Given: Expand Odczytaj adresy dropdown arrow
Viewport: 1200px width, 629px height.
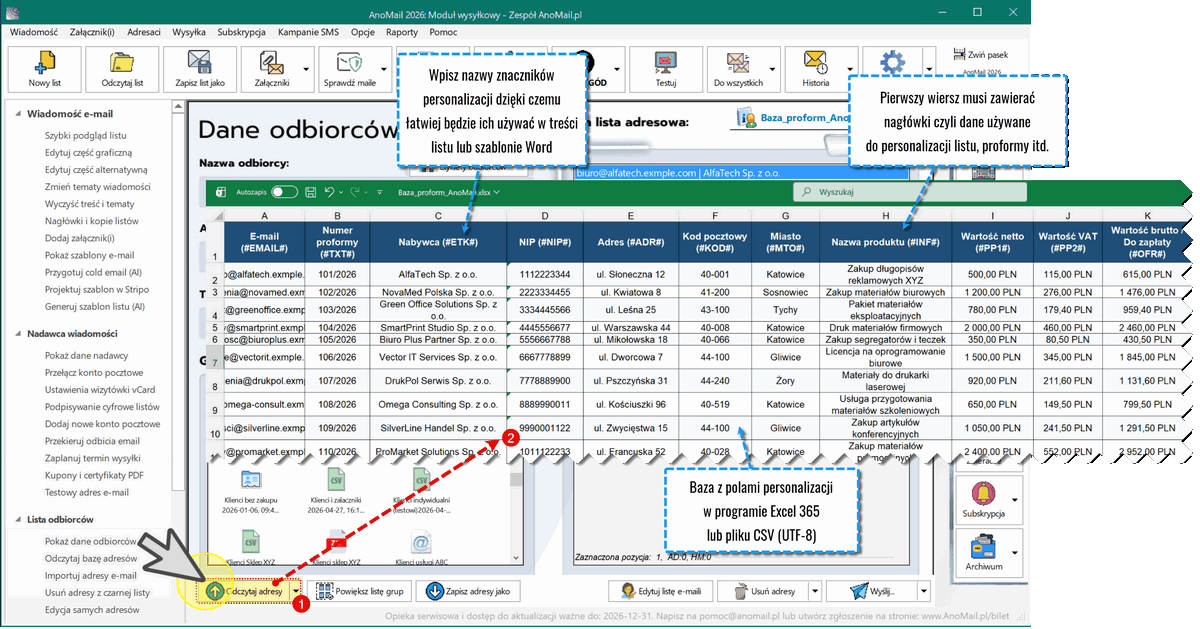Looking at the screenshot, I should click(x=298, y=591).
